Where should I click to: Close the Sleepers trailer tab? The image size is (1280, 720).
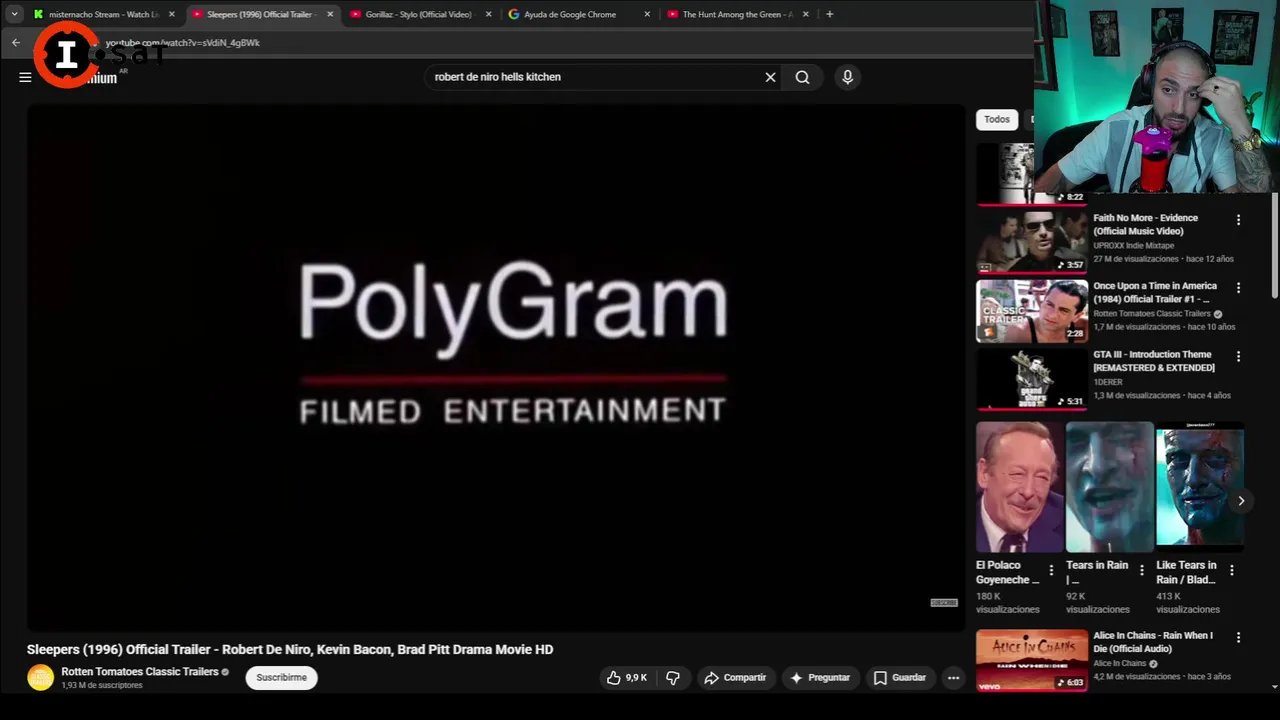tap(330, 14)
